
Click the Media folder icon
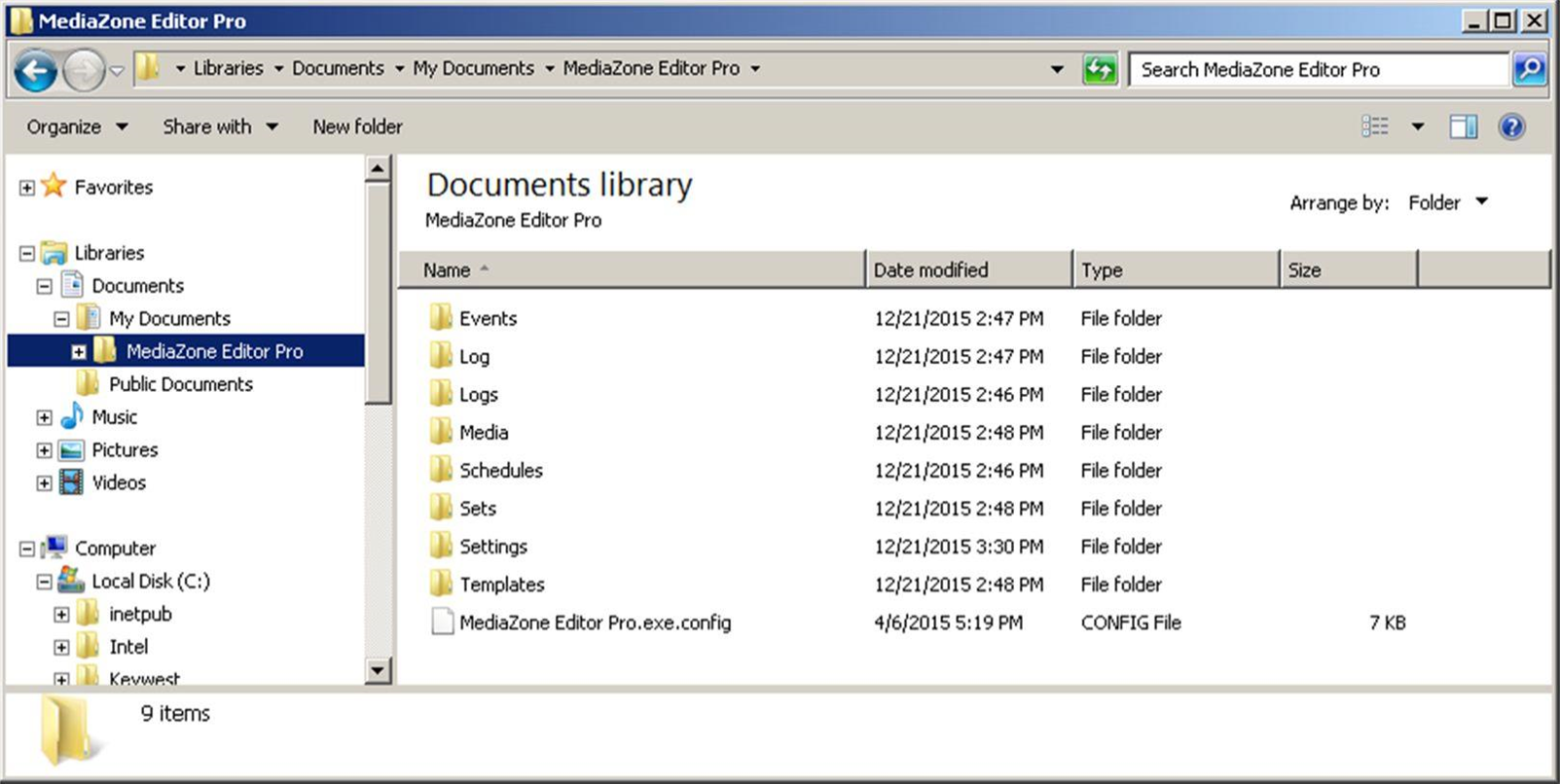[441, 431]
